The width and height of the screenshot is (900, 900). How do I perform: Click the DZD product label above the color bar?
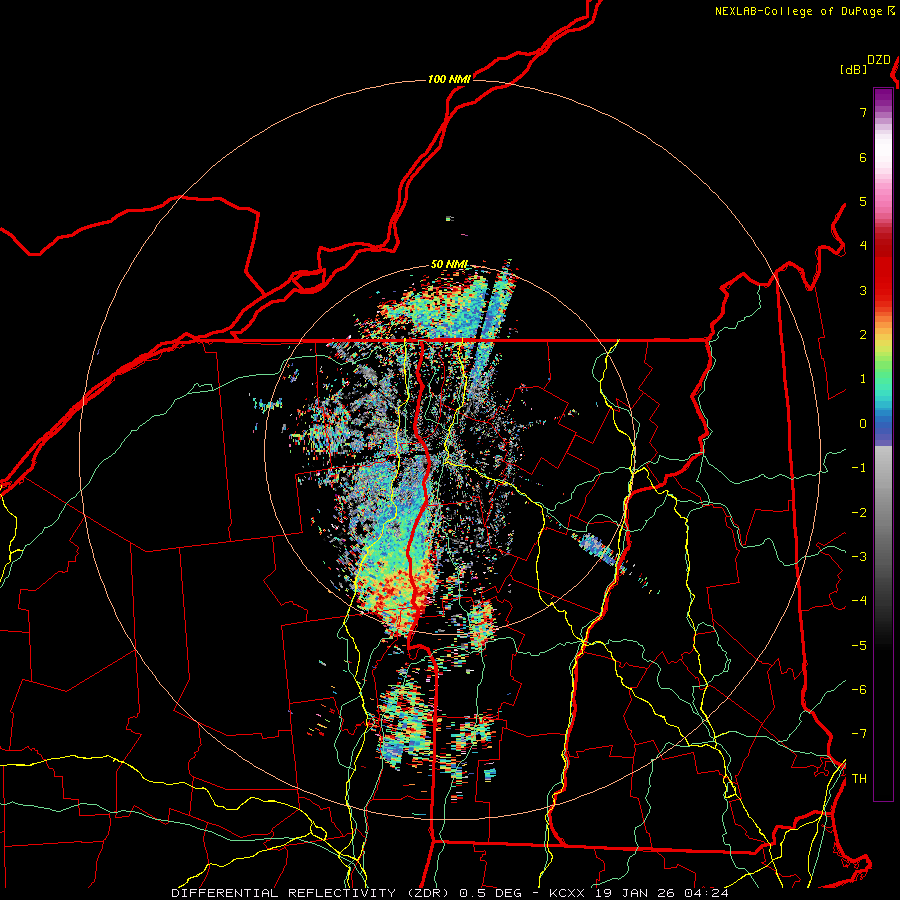(879, 60)
